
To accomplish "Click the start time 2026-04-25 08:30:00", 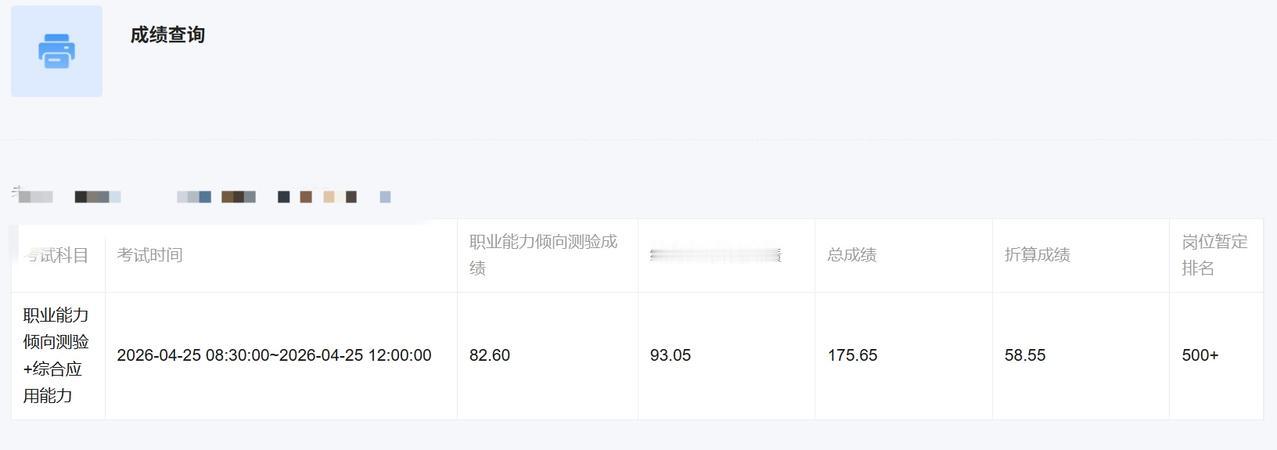I will (193, 355).
